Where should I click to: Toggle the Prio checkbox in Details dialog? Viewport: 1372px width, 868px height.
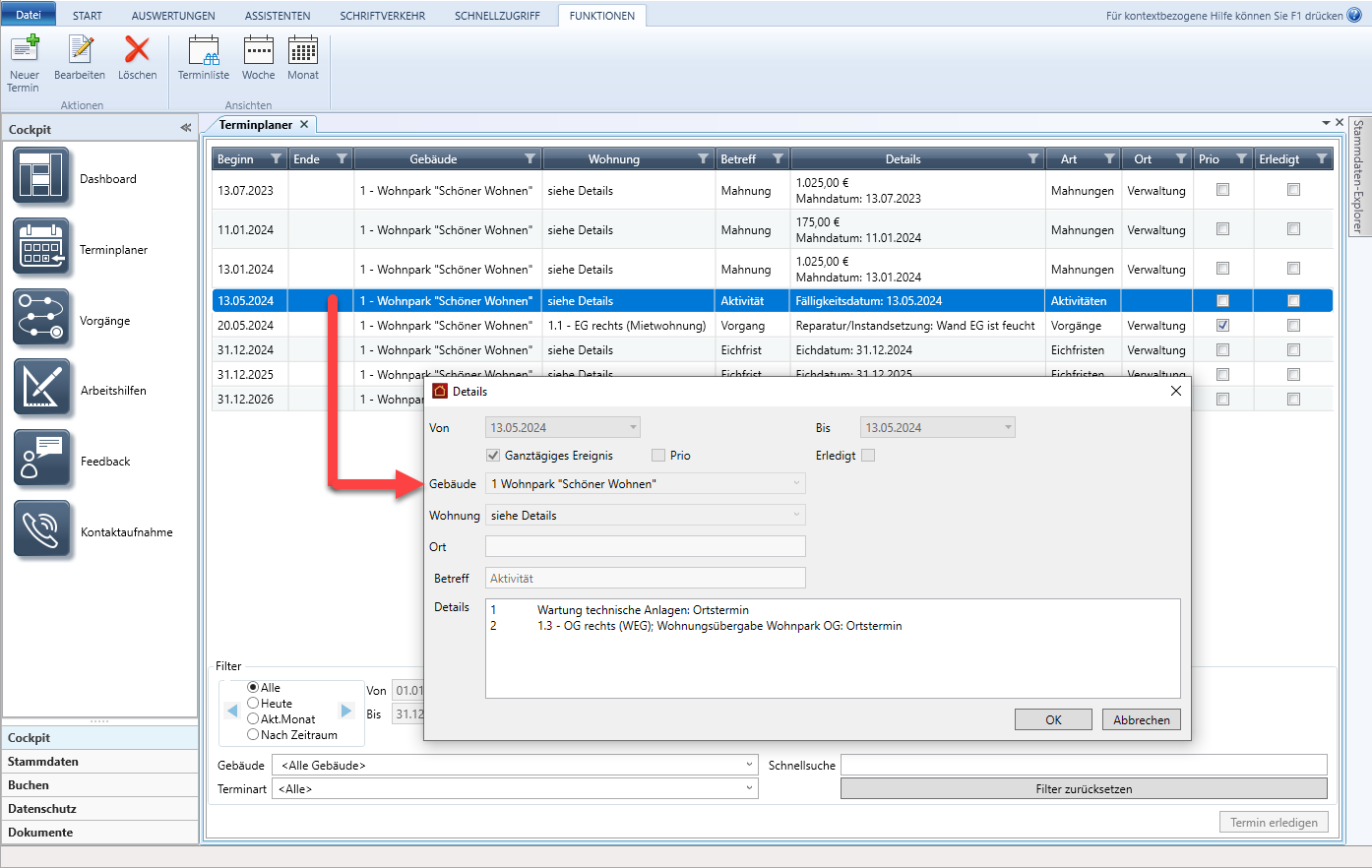658,456
